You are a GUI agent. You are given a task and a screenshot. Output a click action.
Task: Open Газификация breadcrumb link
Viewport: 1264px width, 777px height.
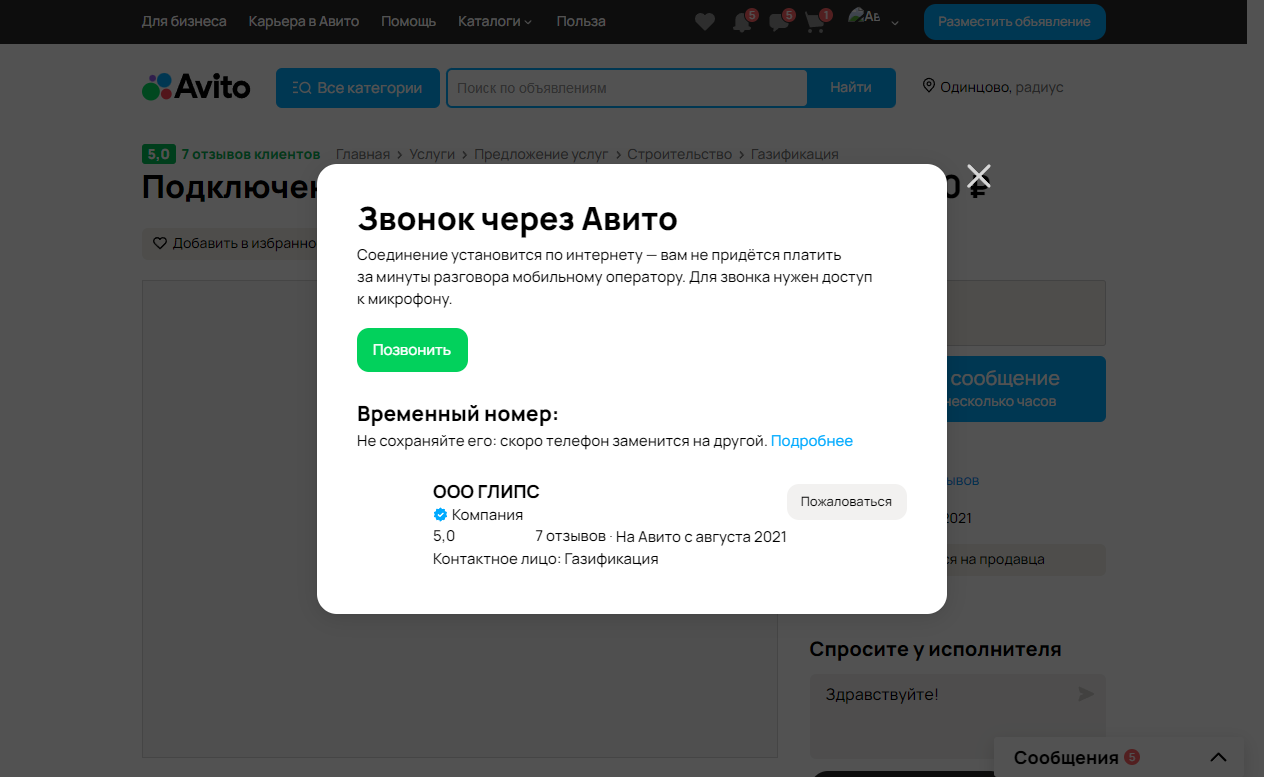(795, 154)
